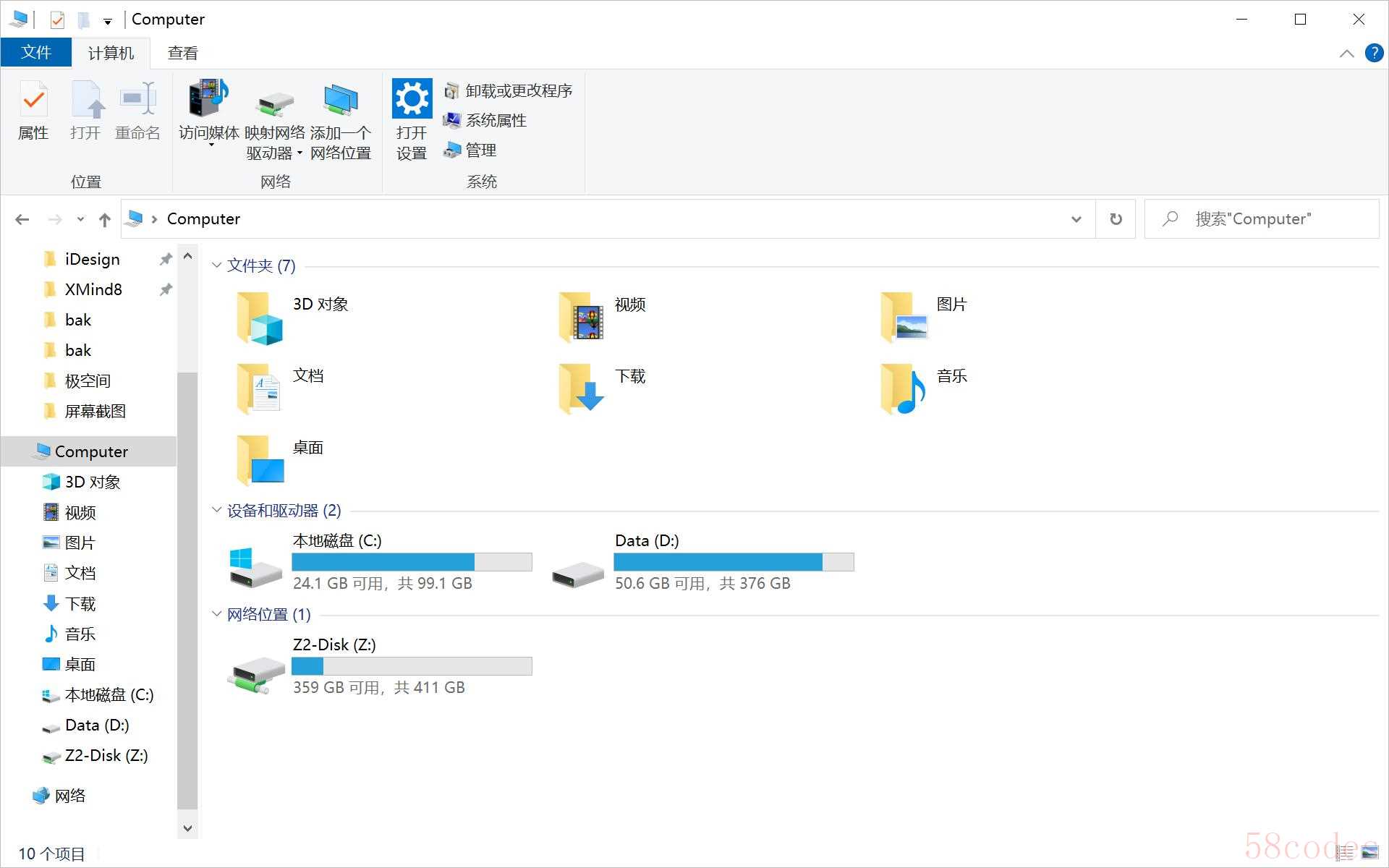Click the 本地磁盘 (C:) usage bar
This screenshot has width=1389, height=868.
tap(412, 562)
